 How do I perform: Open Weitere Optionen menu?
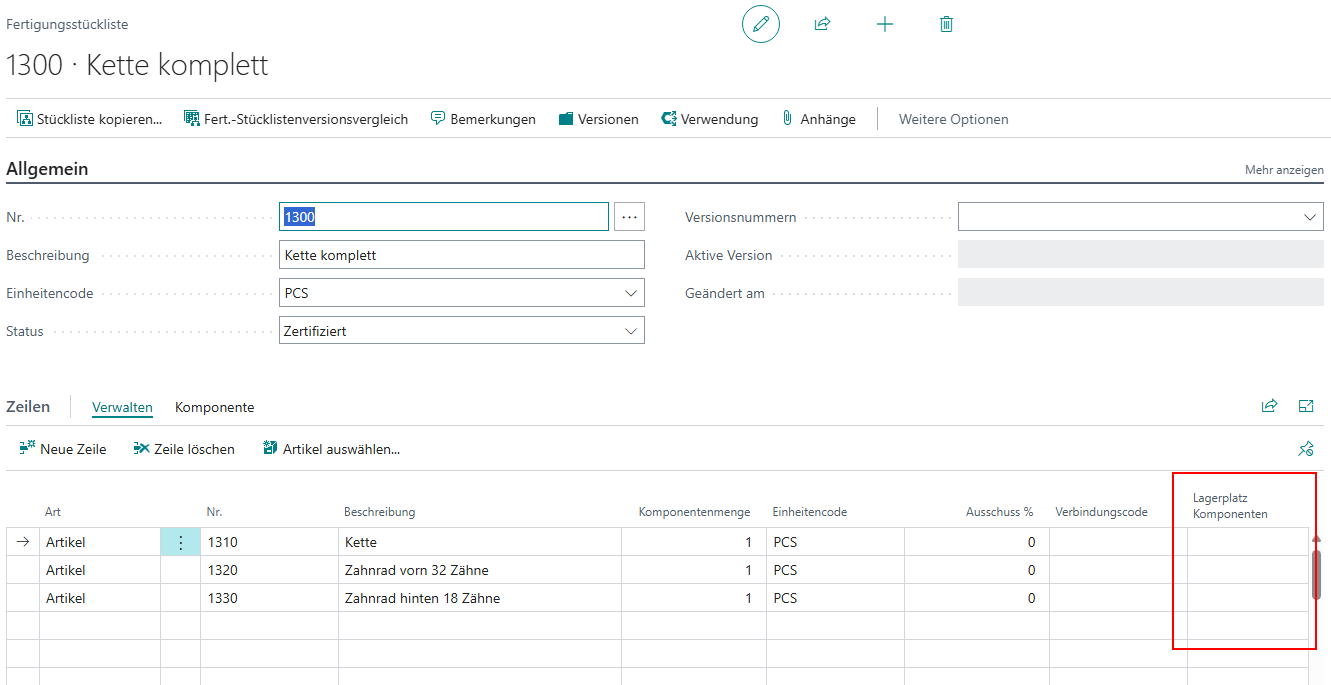point(953,119)
